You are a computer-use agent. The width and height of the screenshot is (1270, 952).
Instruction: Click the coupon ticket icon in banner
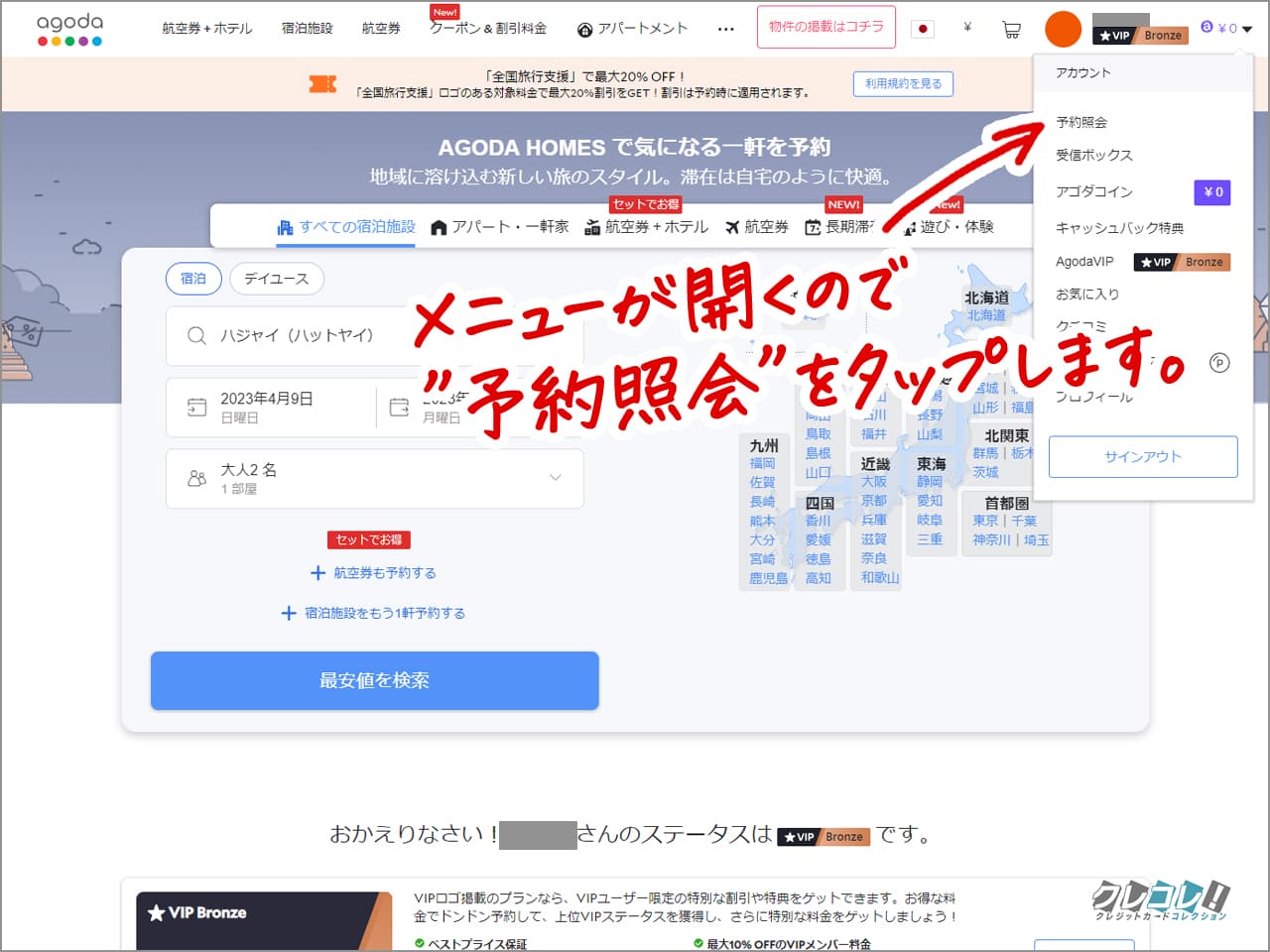coord(322,84)
